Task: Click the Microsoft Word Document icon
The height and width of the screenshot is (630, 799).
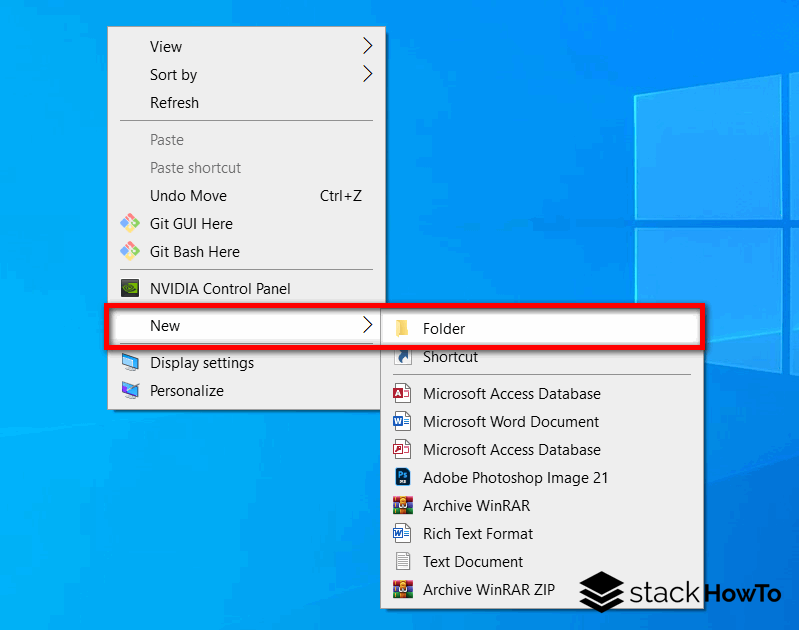Action: (402, 422)
